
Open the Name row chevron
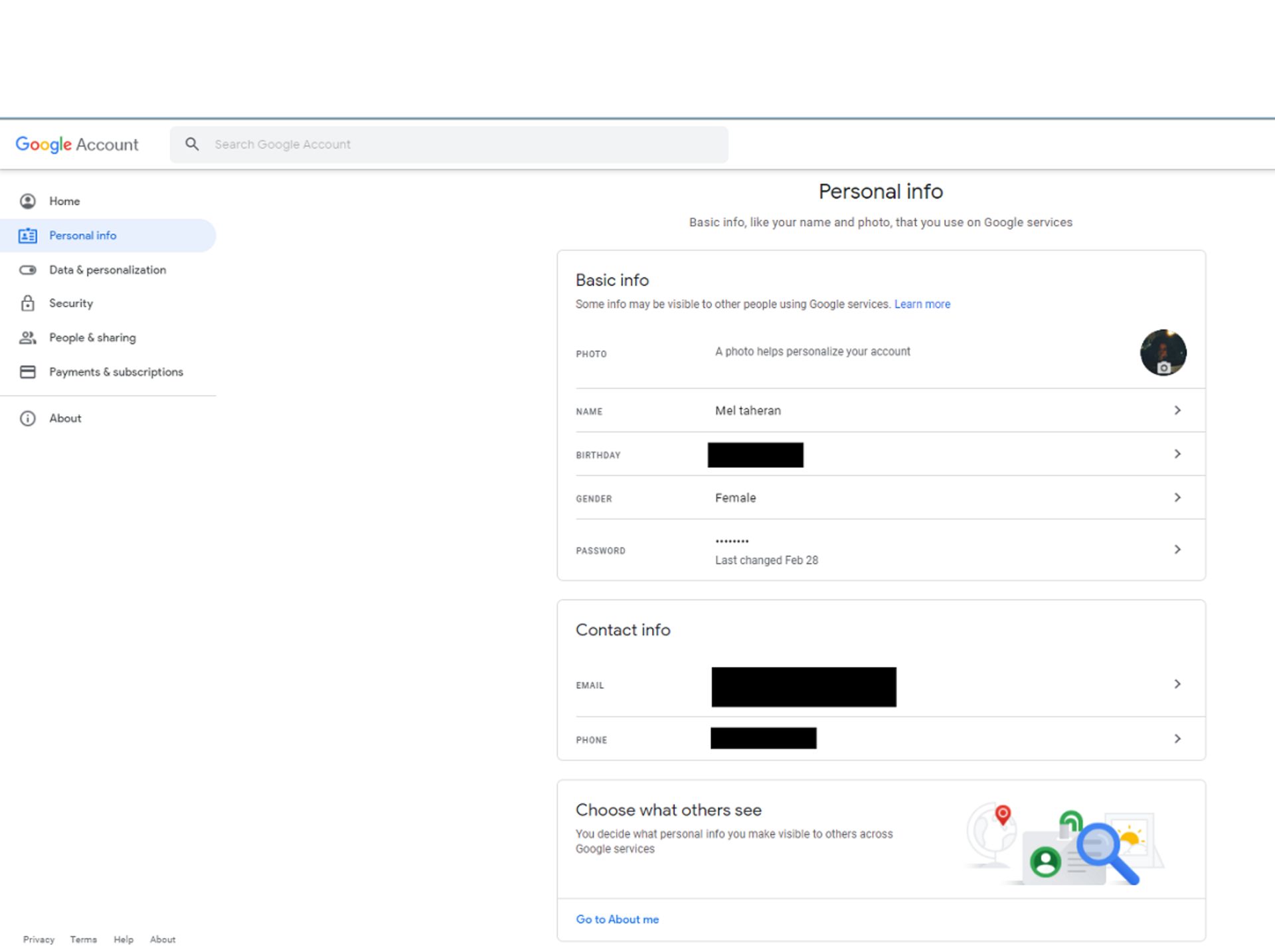[1177, 410]
